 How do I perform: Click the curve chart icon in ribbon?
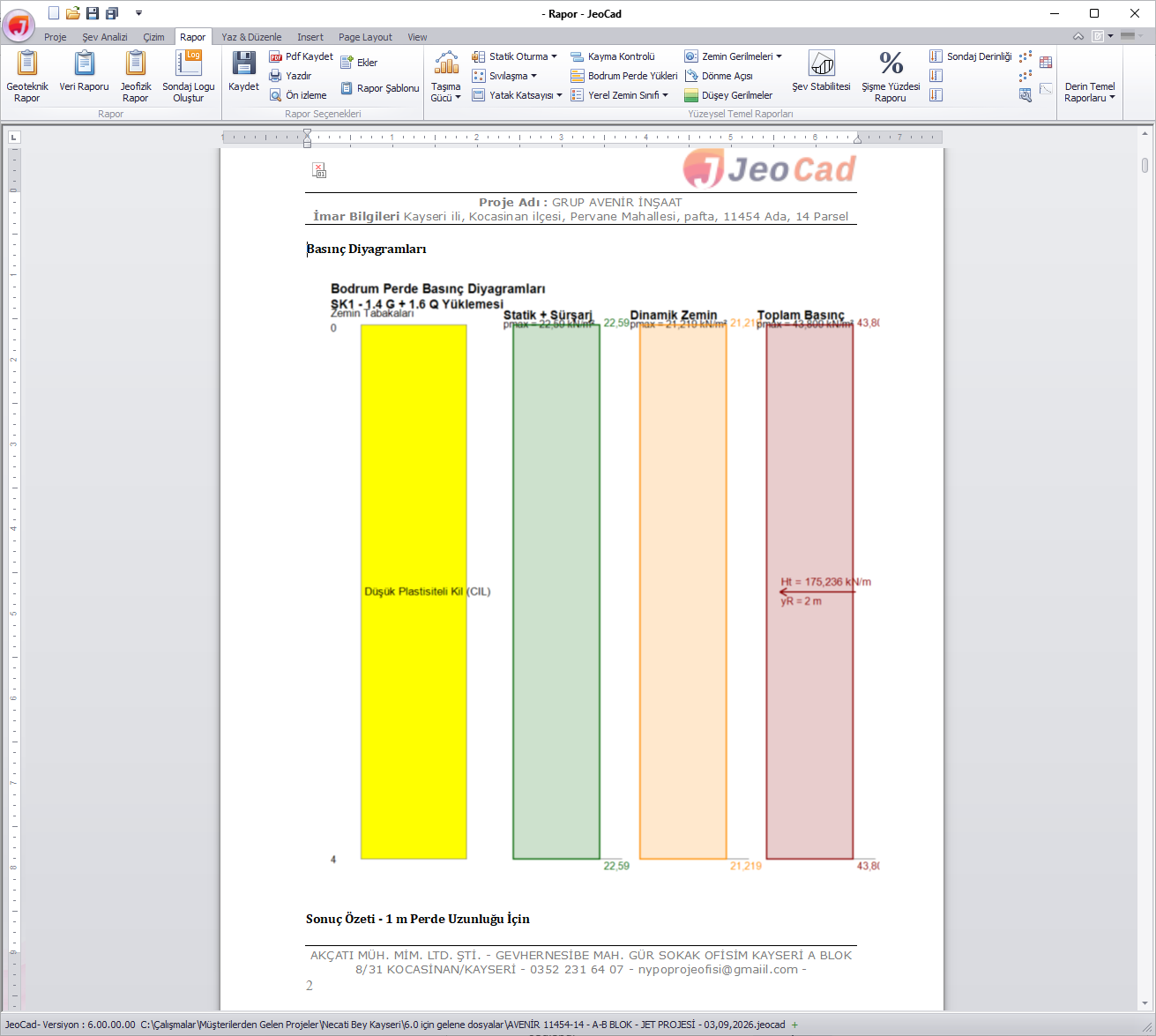tap(1046, 88)
